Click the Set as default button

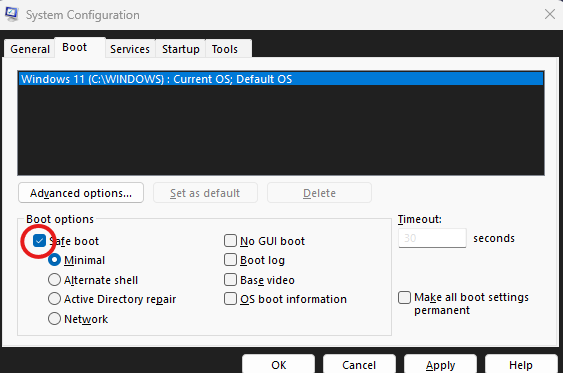(205, 193)
